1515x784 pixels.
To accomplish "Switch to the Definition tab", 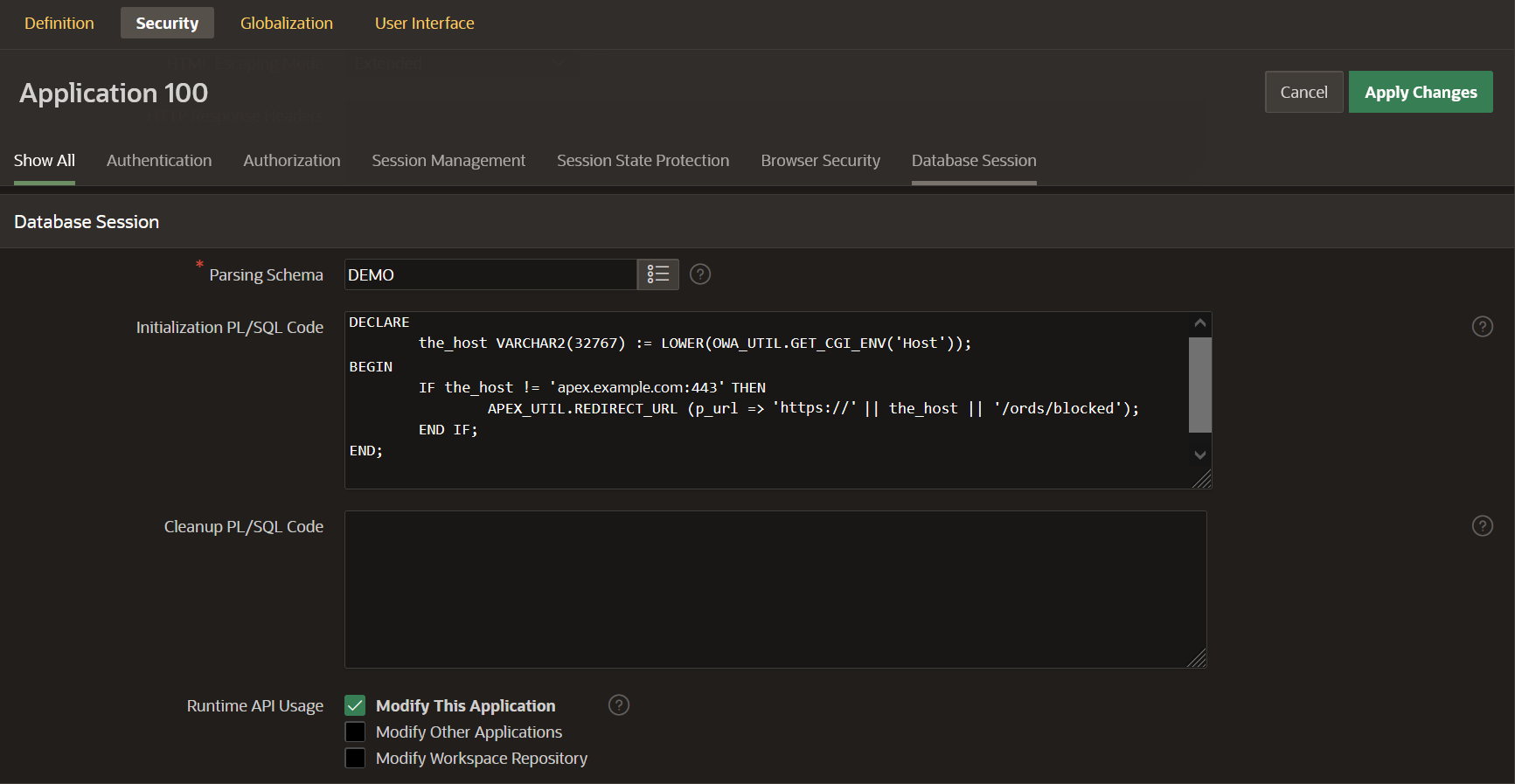I will tap(59, 24).
